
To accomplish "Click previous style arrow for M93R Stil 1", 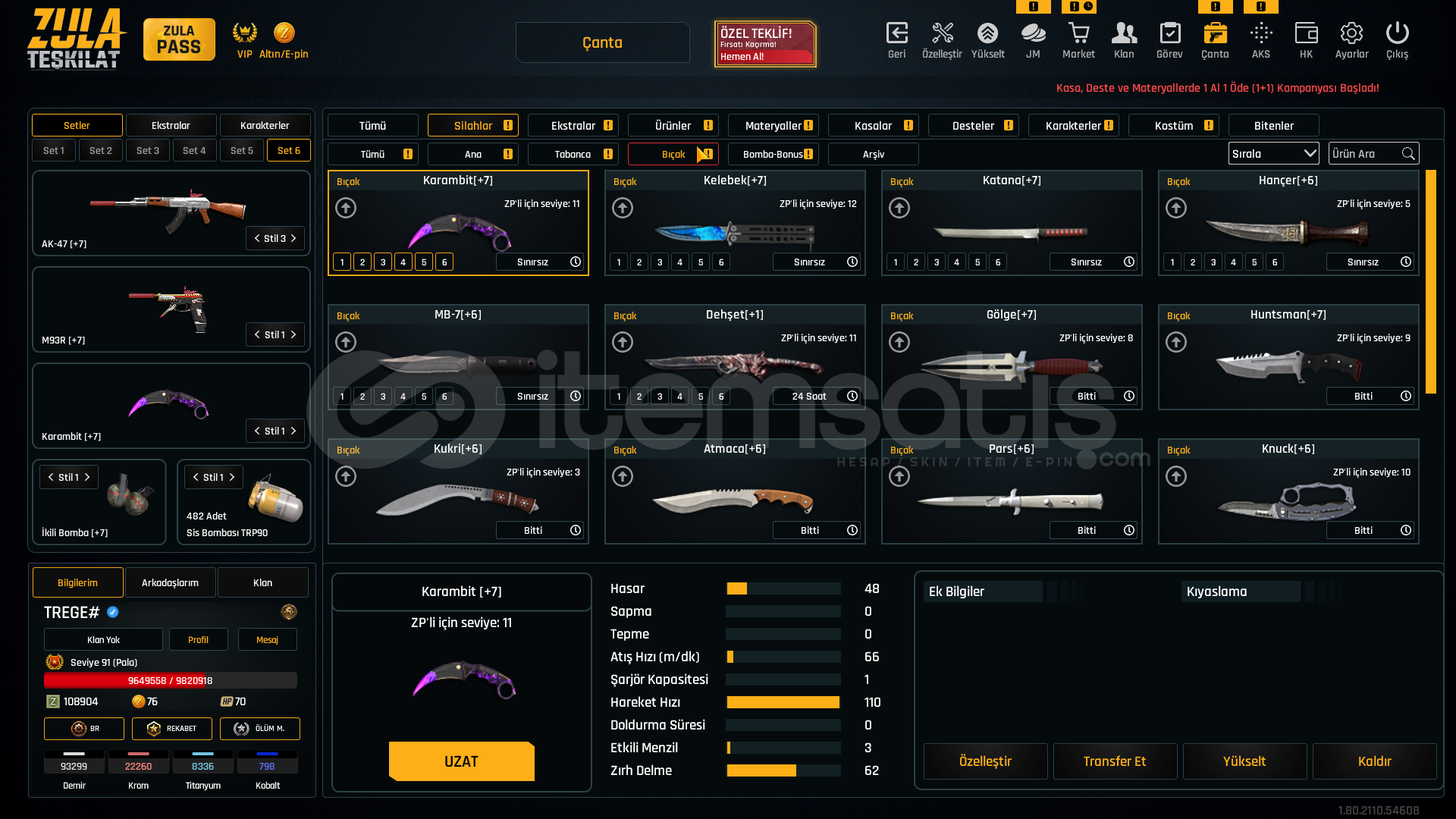I will point(257,334).
